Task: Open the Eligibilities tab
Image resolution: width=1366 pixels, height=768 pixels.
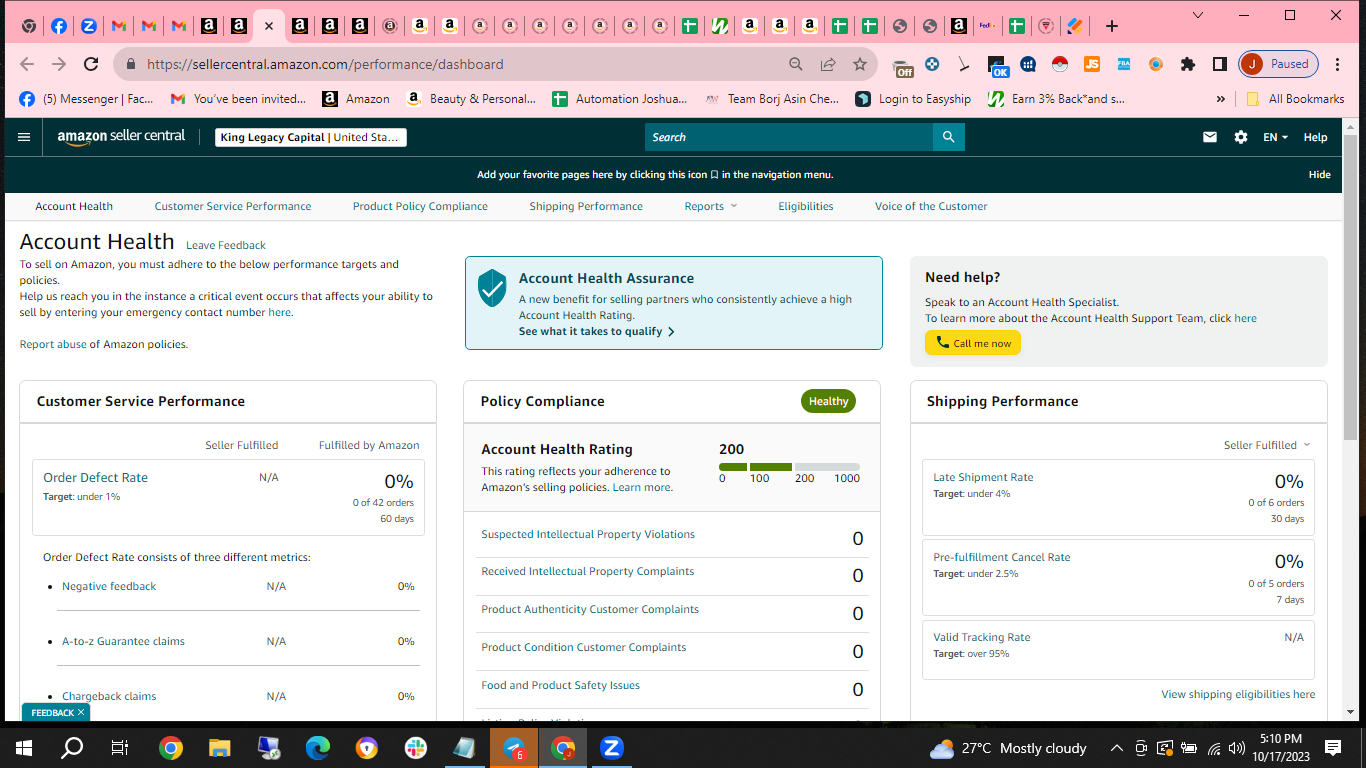Action: click(806, 206)
